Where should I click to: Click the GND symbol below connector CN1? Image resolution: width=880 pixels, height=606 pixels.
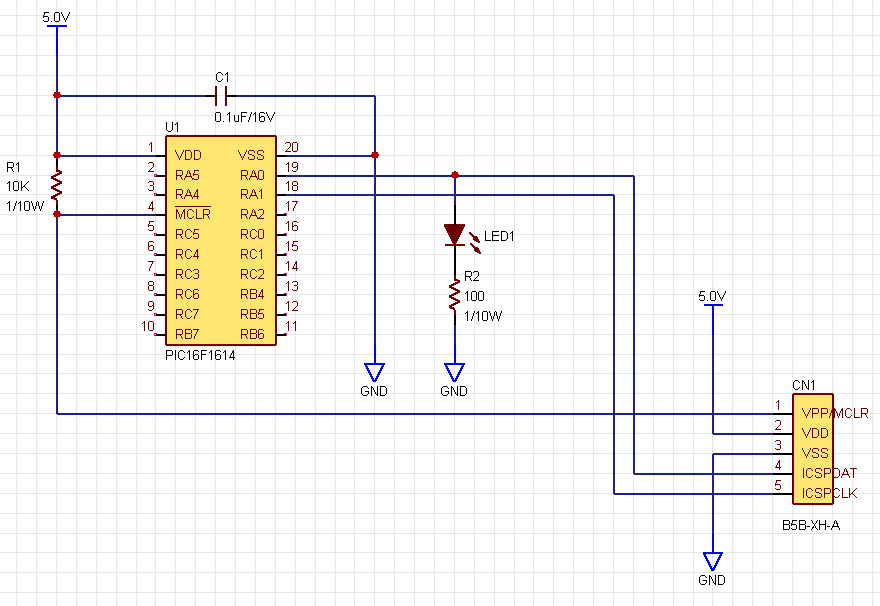coord(712,562)
